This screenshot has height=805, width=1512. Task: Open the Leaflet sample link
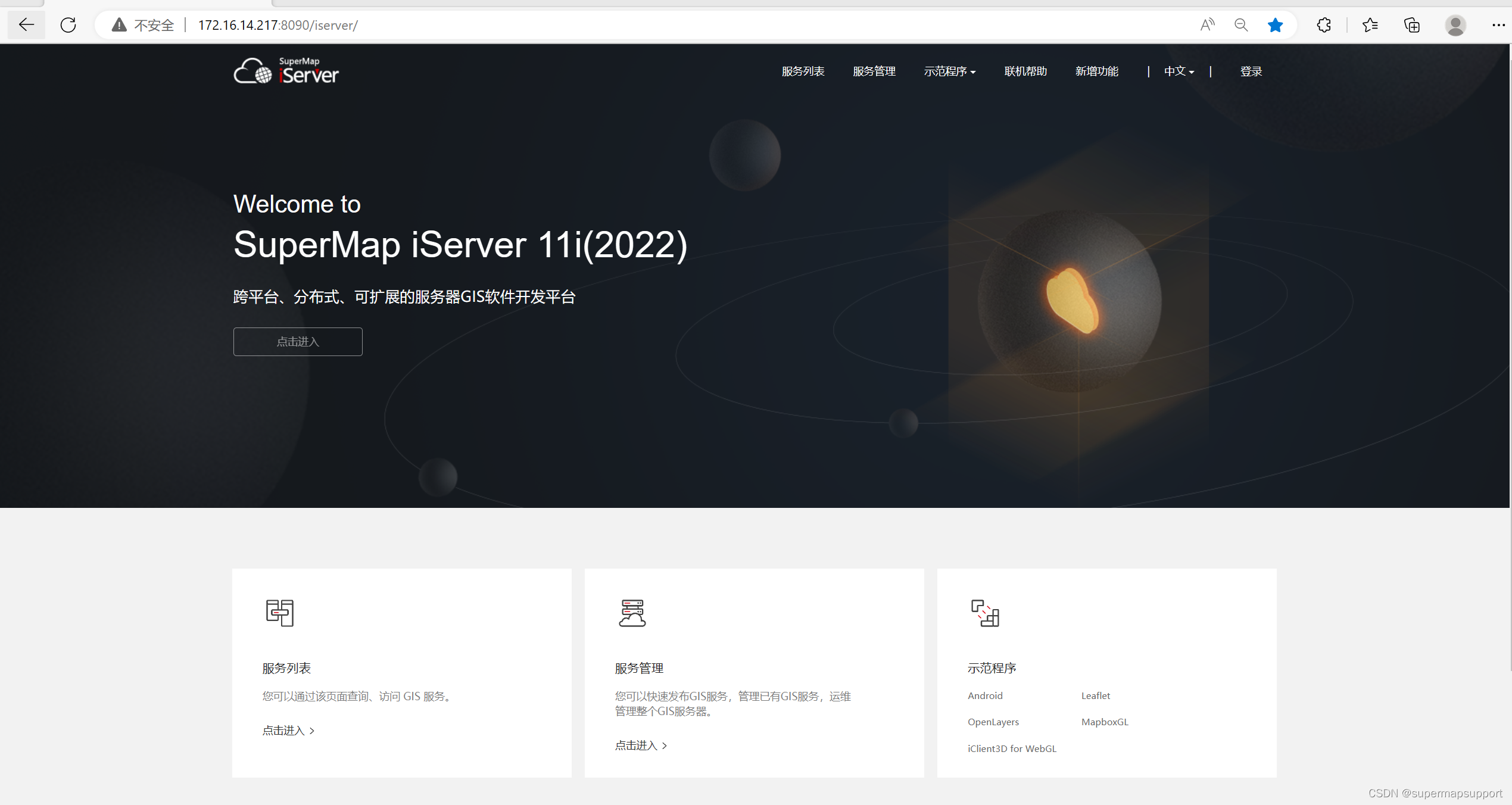coord(1096,695)
